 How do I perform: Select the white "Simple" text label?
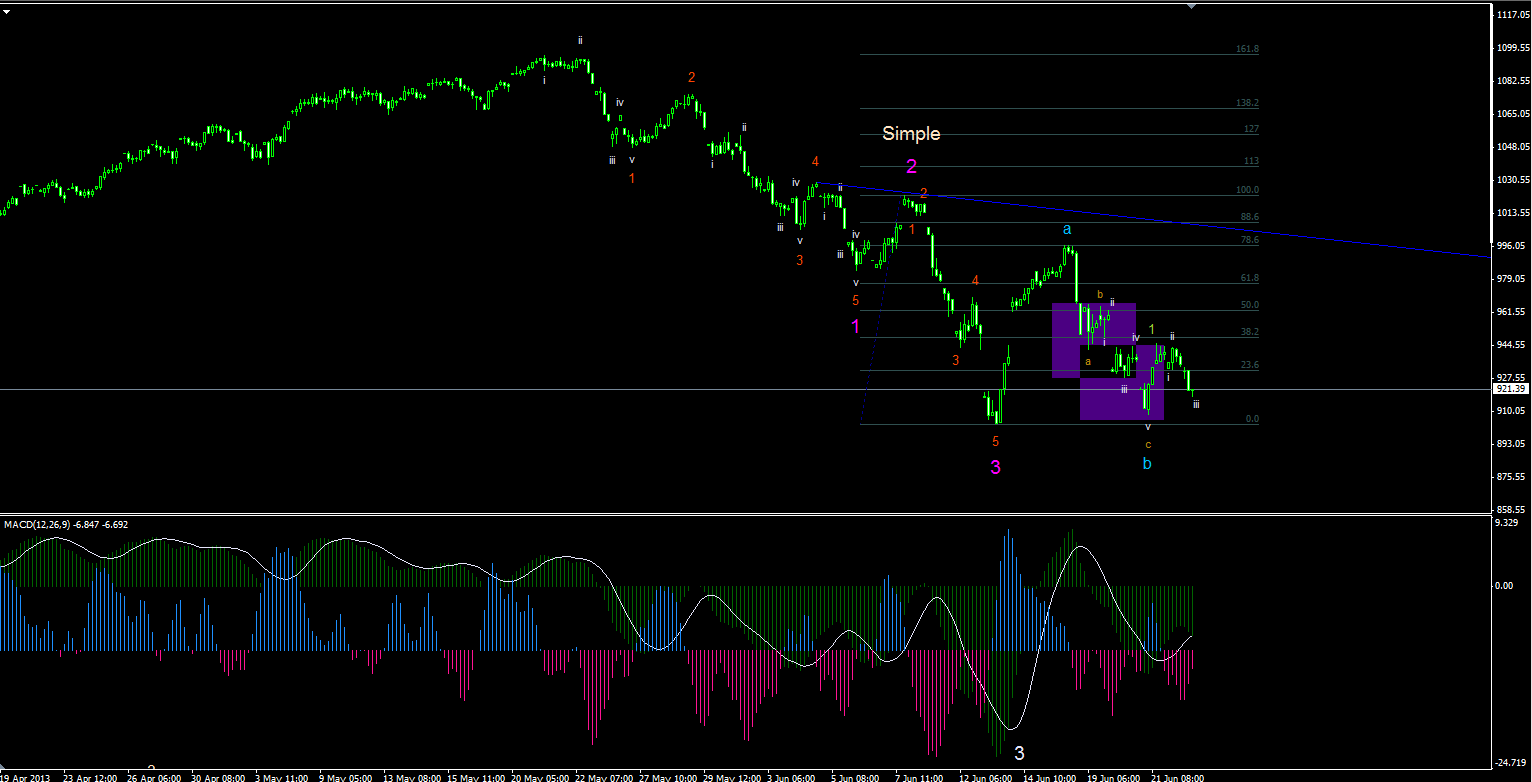[911, 133]
